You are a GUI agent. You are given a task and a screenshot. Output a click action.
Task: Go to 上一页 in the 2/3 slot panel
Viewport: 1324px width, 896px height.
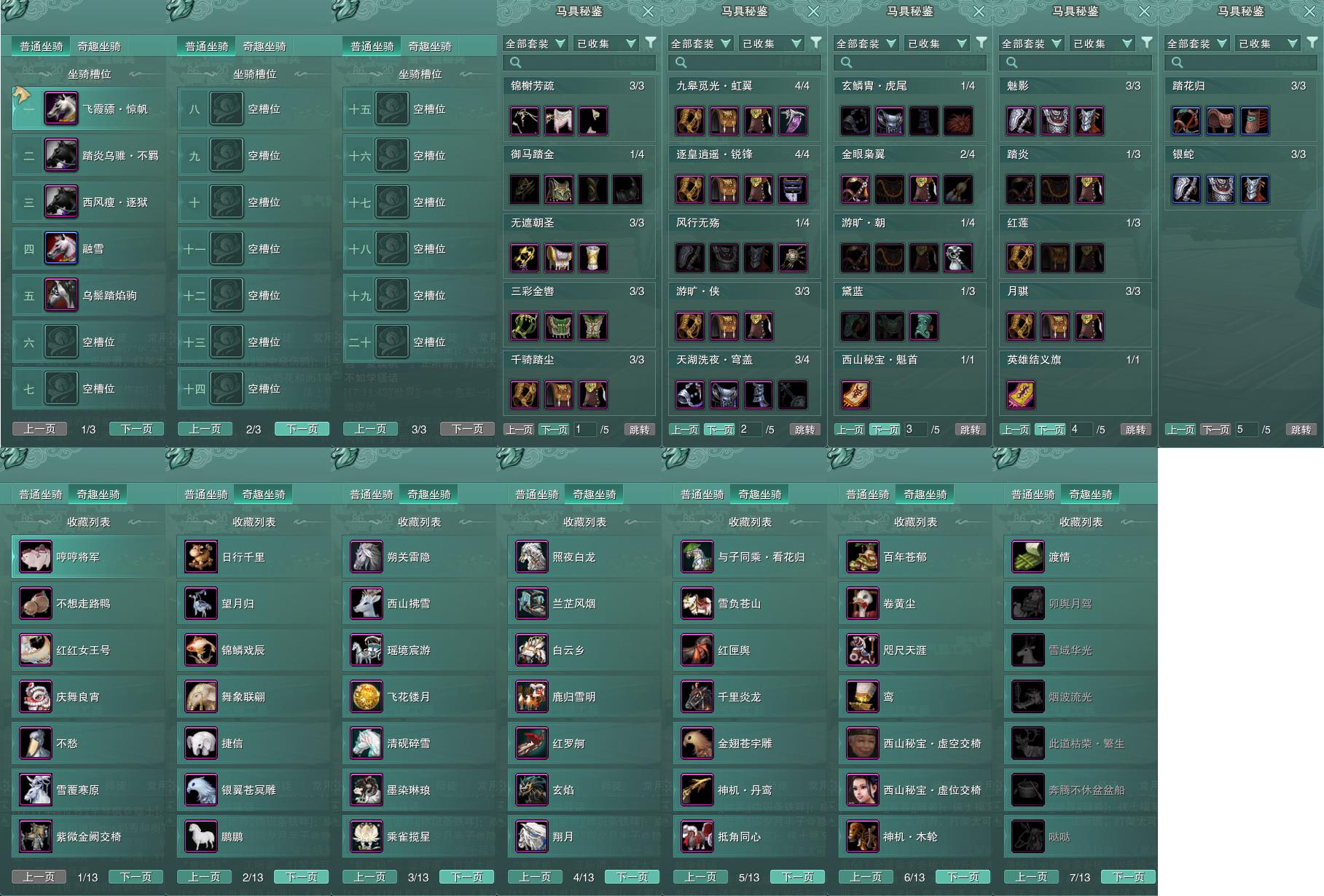(x=205, y=429)
